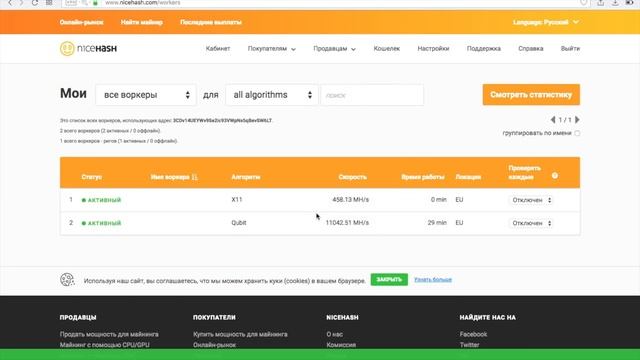Click Статус column header
640x360 pixels.
point(91,177)
